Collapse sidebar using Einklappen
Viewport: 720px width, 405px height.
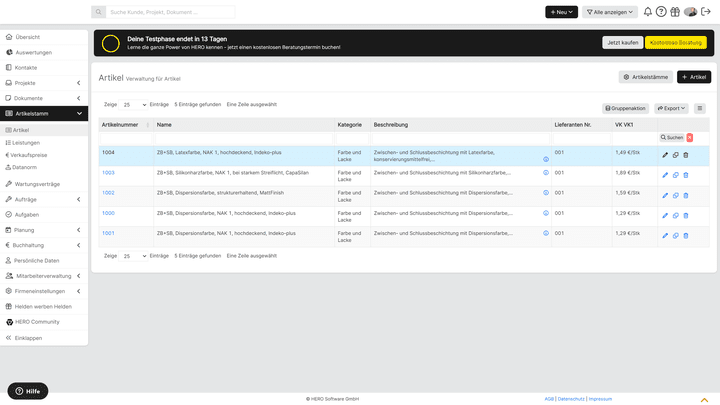click(x=28, y=338)
